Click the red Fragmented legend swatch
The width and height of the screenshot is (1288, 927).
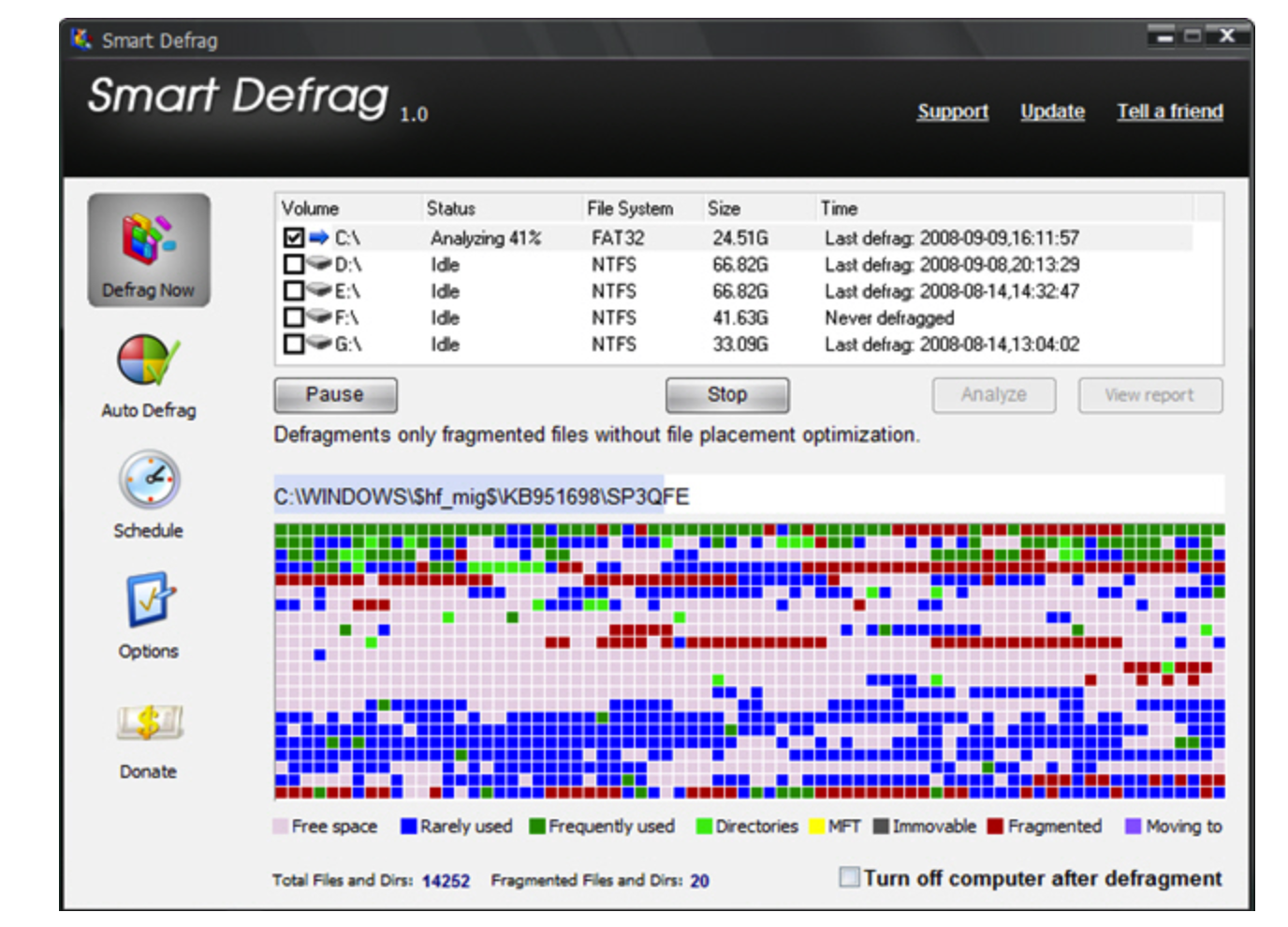pos(995,826)
